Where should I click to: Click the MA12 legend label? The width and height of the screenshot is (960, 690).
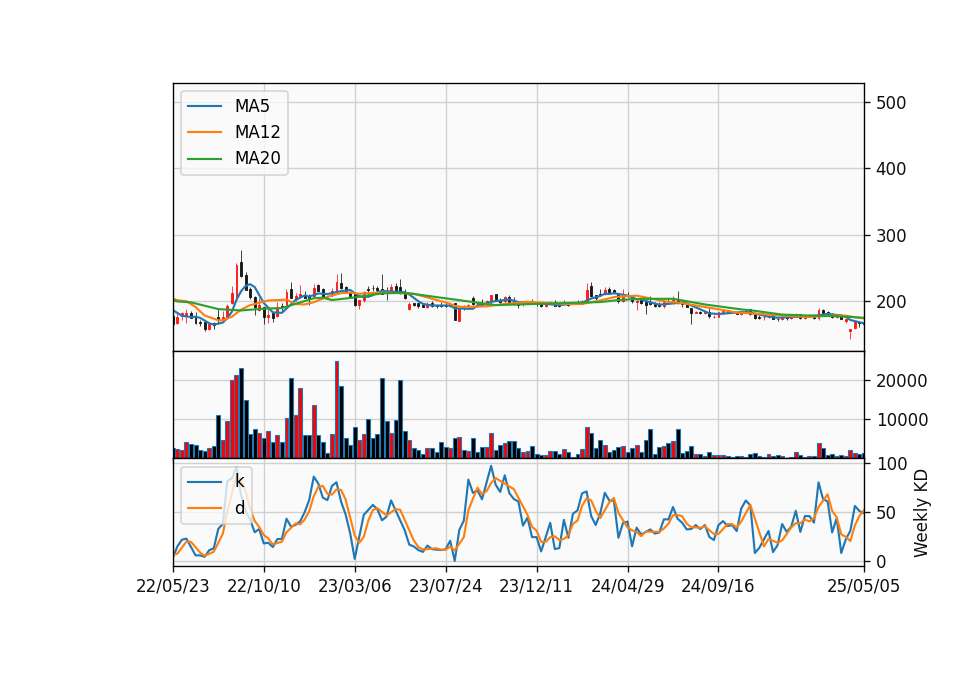coord(257,132)
